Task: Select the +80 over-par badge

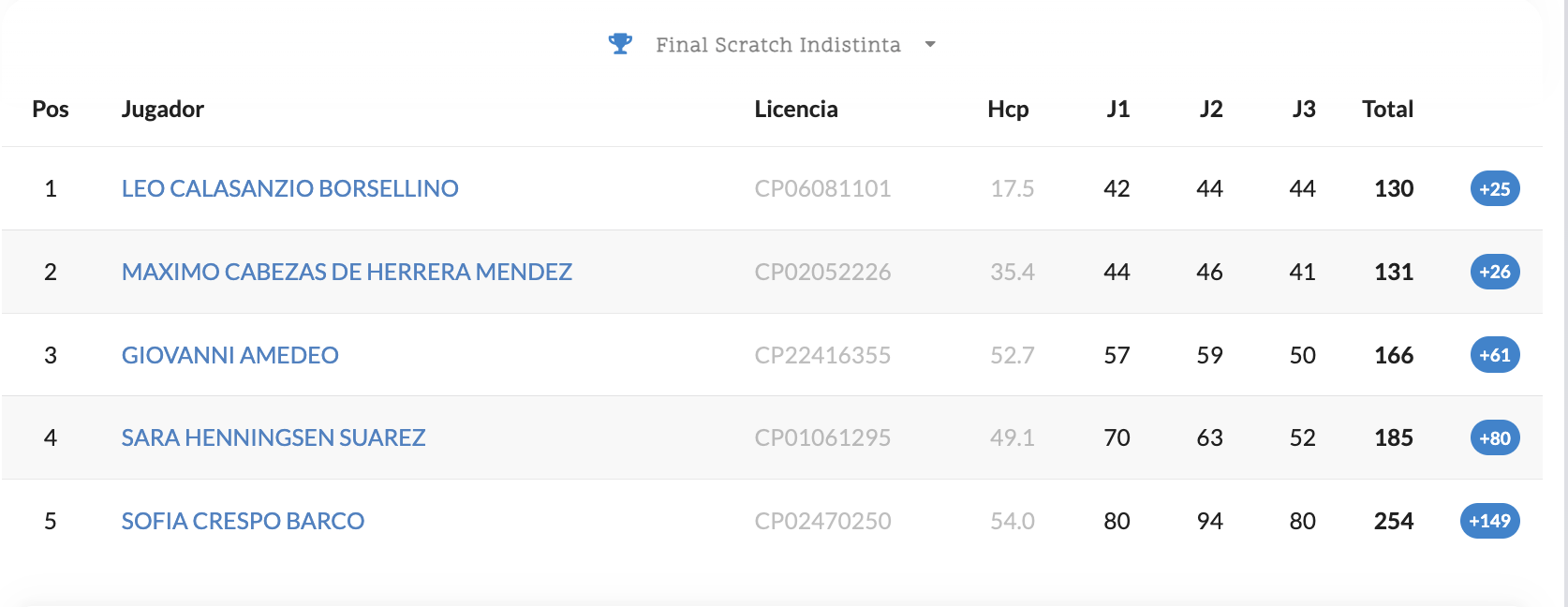Action: 1494,437
